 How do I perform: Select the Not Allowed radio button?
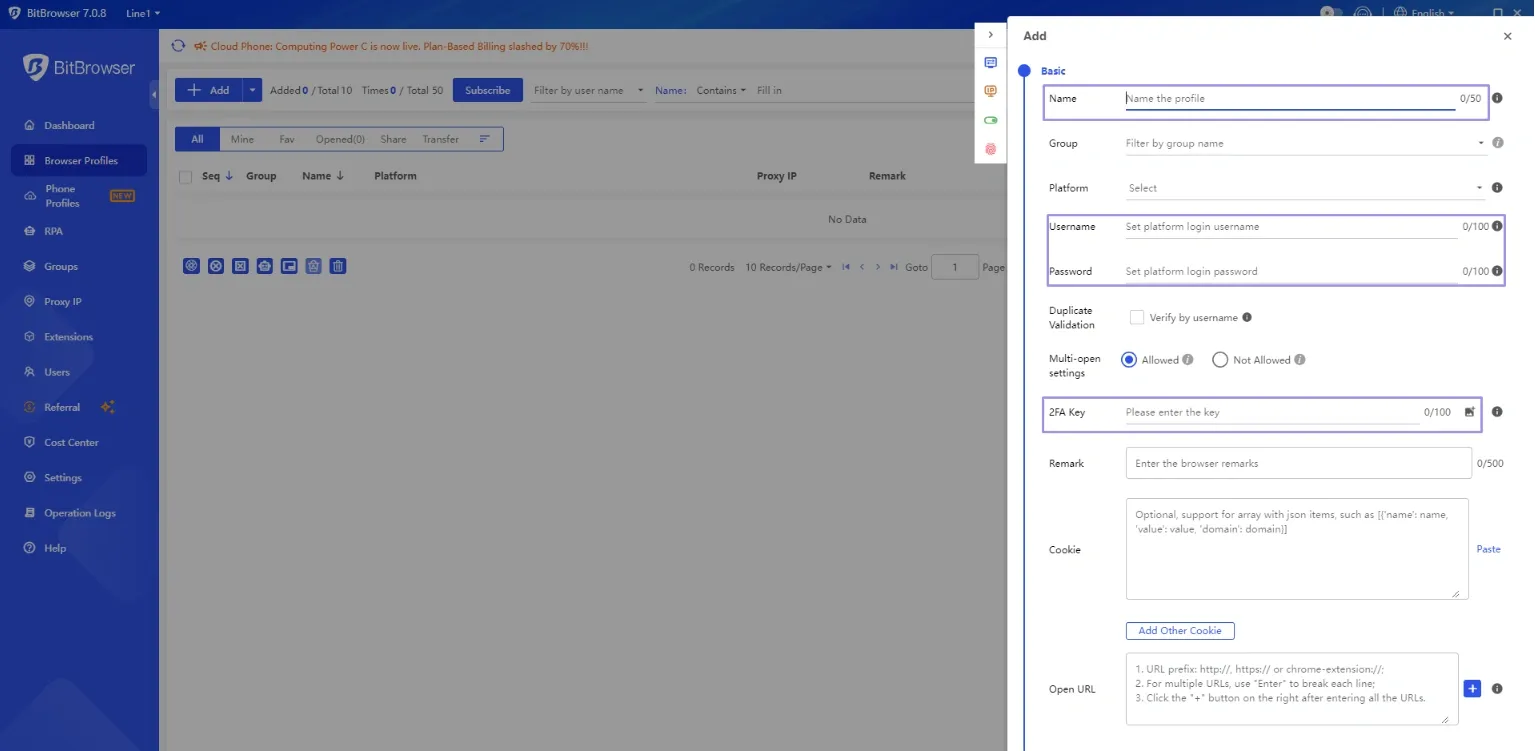pyautogui.click(x=1220, y=360)
